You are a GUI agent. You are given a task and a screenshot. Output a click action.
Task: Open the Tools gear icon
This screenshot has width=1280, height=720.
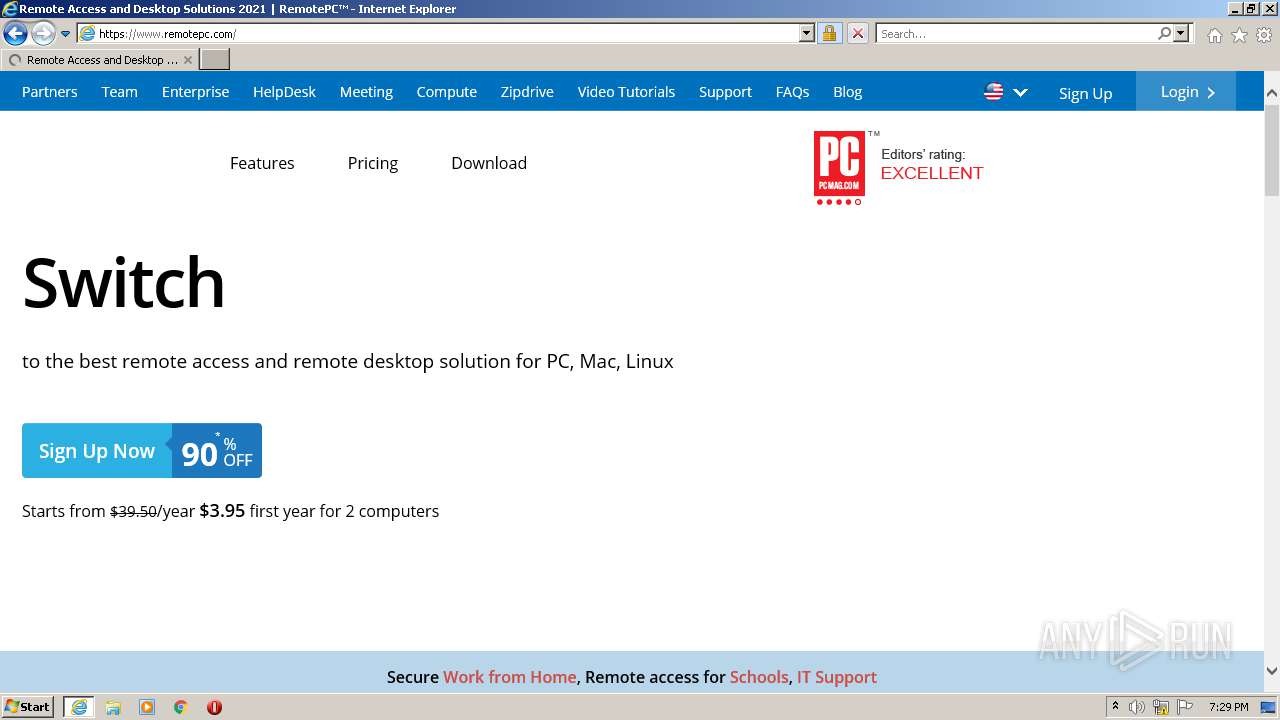pyautogui.click(x=1264, y=35)
